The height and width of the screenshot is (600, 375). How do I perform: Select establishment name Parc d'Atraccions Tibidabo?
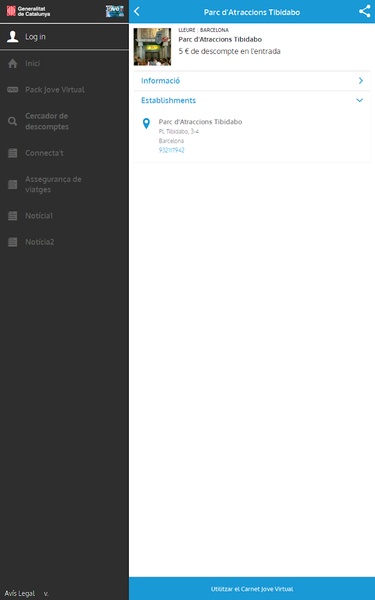coord(200,122)
